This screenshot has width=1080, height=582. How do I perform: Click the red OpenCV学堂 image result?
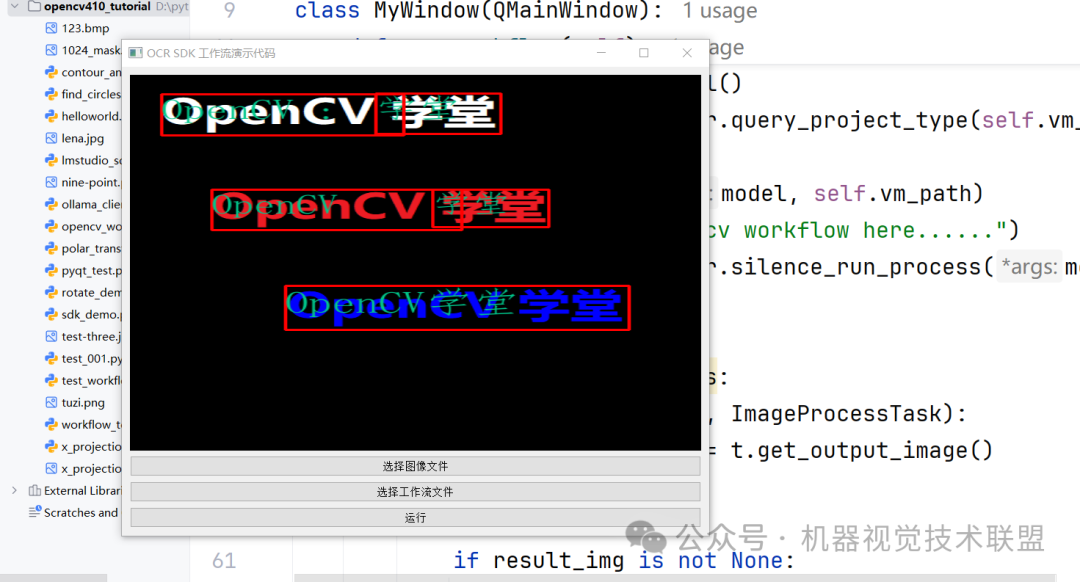point(380,209)
